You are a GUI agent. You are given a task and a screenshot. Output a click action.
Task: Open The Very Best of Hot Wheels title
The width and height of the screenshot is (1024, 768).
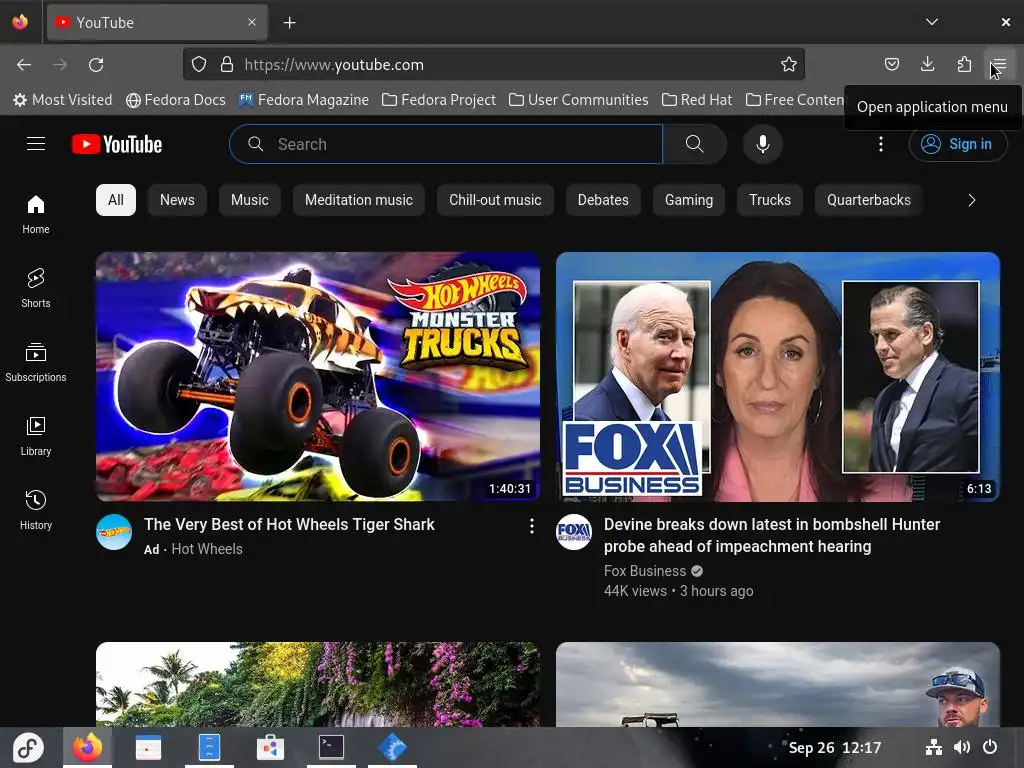coord(289,524)
